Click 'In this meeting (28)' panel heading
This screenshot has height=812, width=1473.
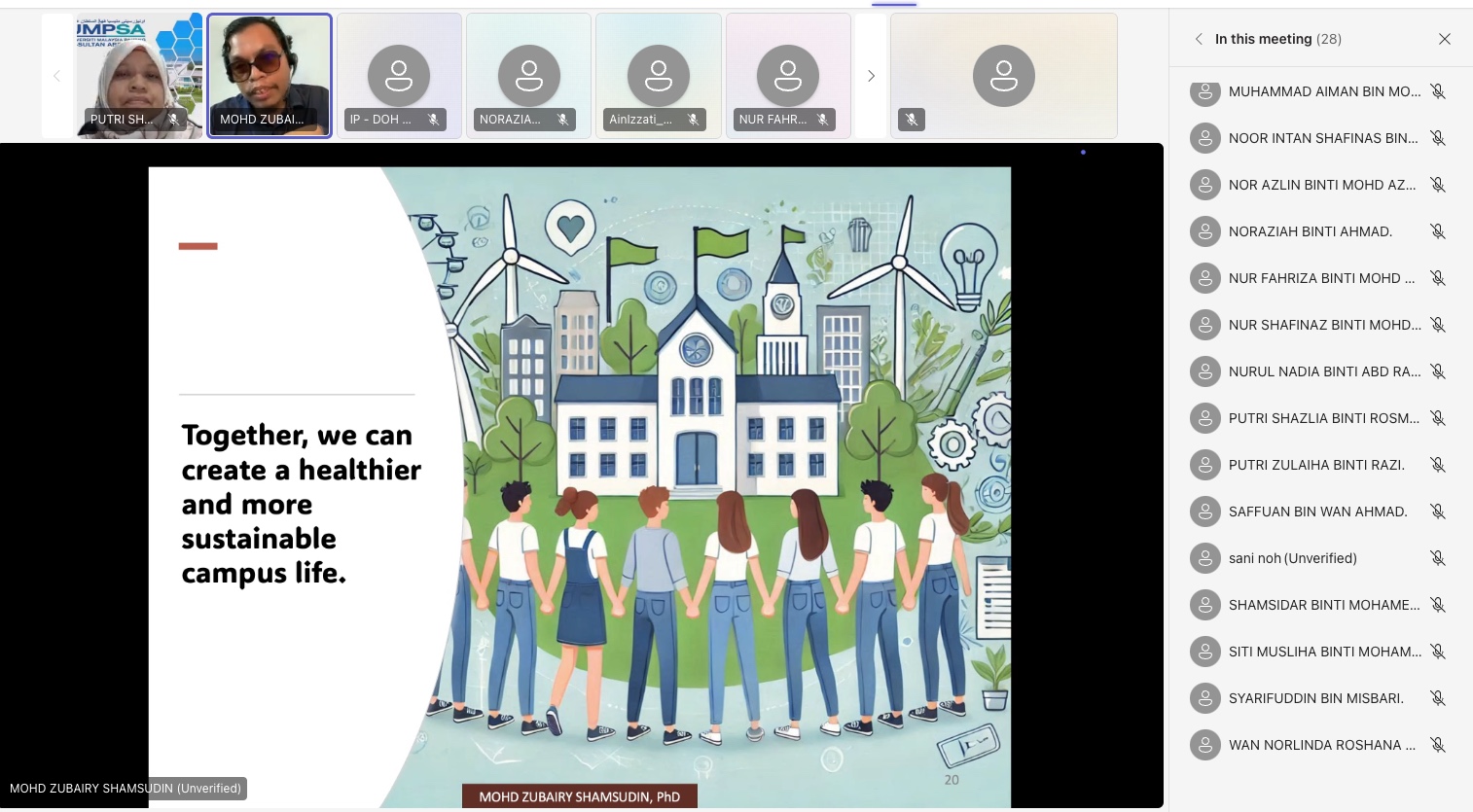click(x=1278, y=39)
